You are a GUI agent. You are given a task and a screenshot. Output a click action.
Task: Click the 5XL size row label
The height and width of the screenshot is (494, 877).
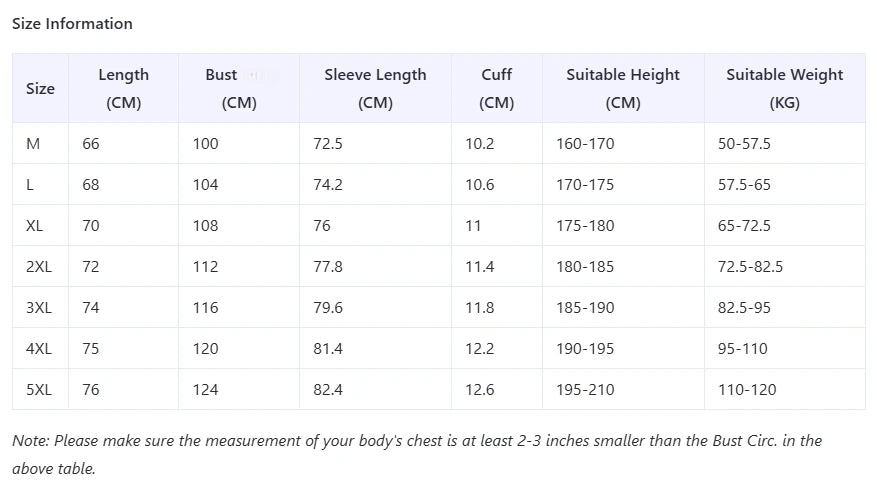point(39,389)
